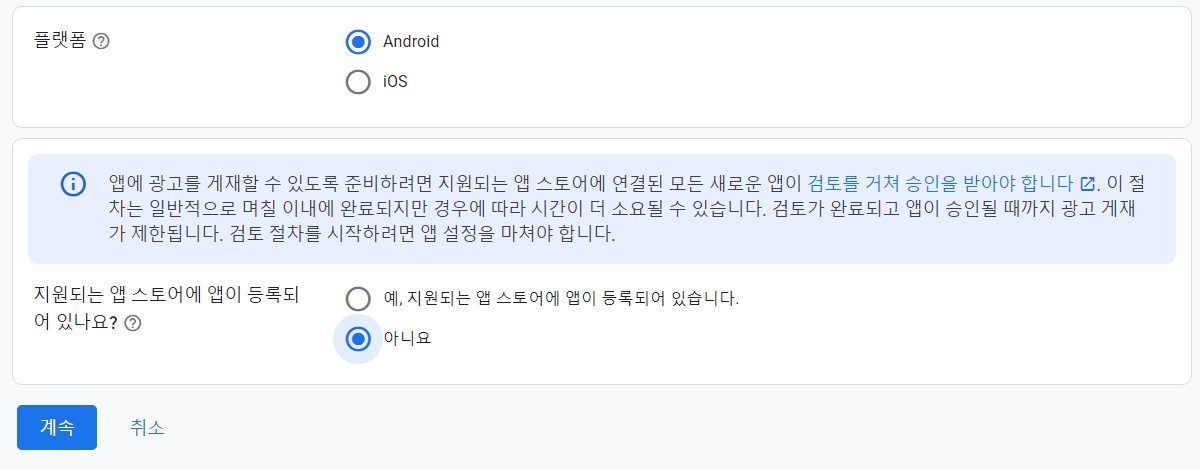1200x470 pixels.
Task: Open the help icon beside 플랫폼
Action: click(x=100, y=42)
